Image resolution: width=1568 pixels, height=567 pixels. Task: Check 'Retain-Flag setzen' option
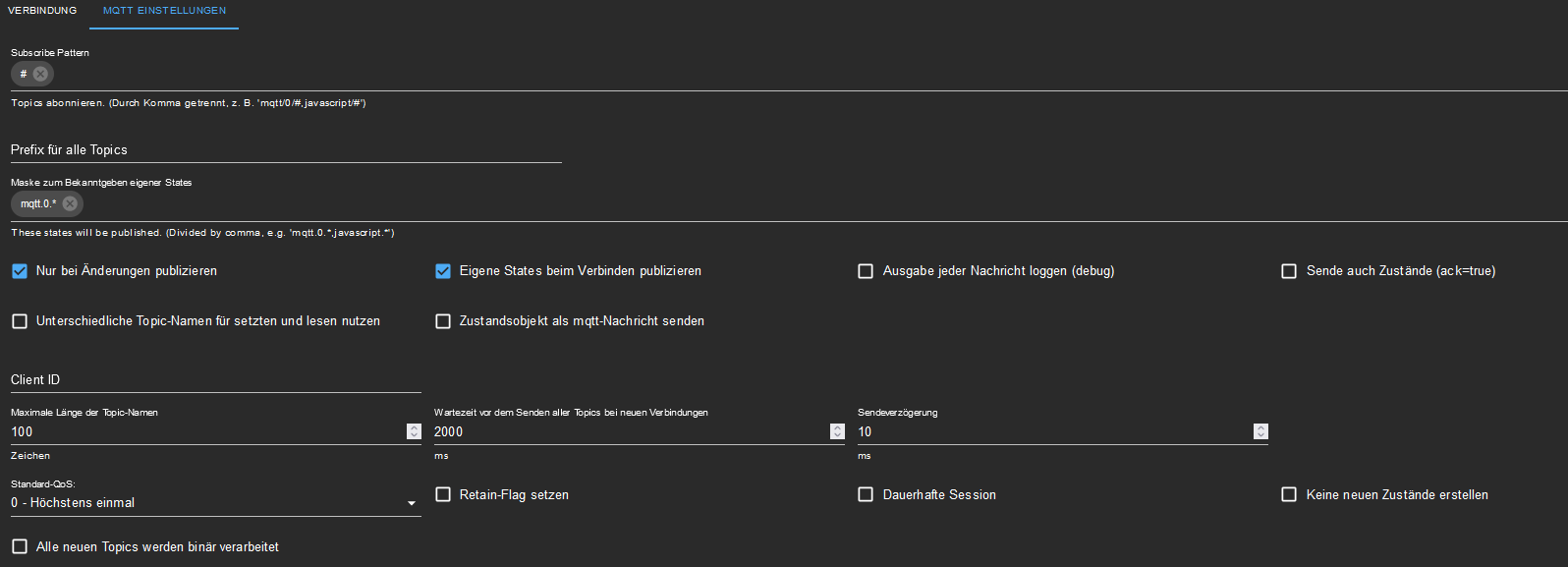[443, 494]
